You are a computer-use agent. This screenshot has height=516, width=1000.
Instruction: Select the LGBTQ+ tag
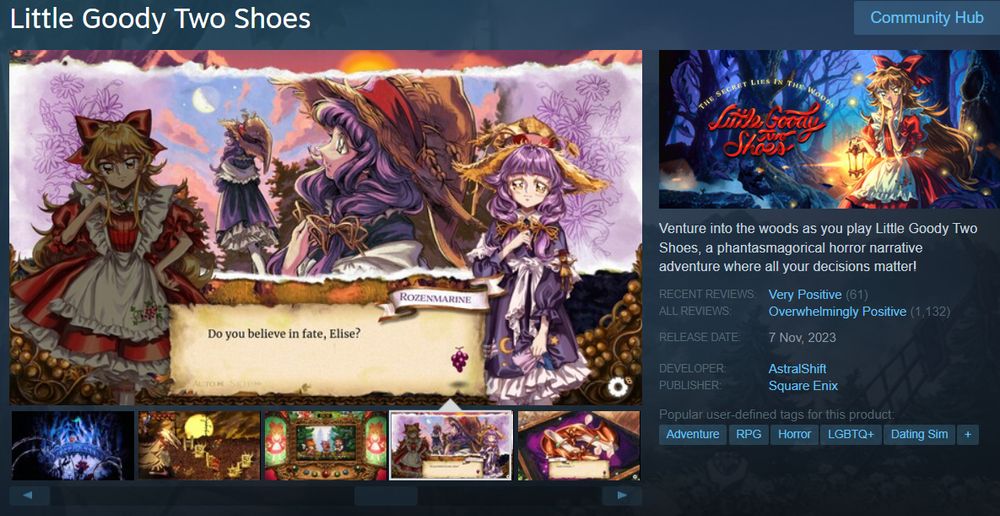[x=850, y=434]
